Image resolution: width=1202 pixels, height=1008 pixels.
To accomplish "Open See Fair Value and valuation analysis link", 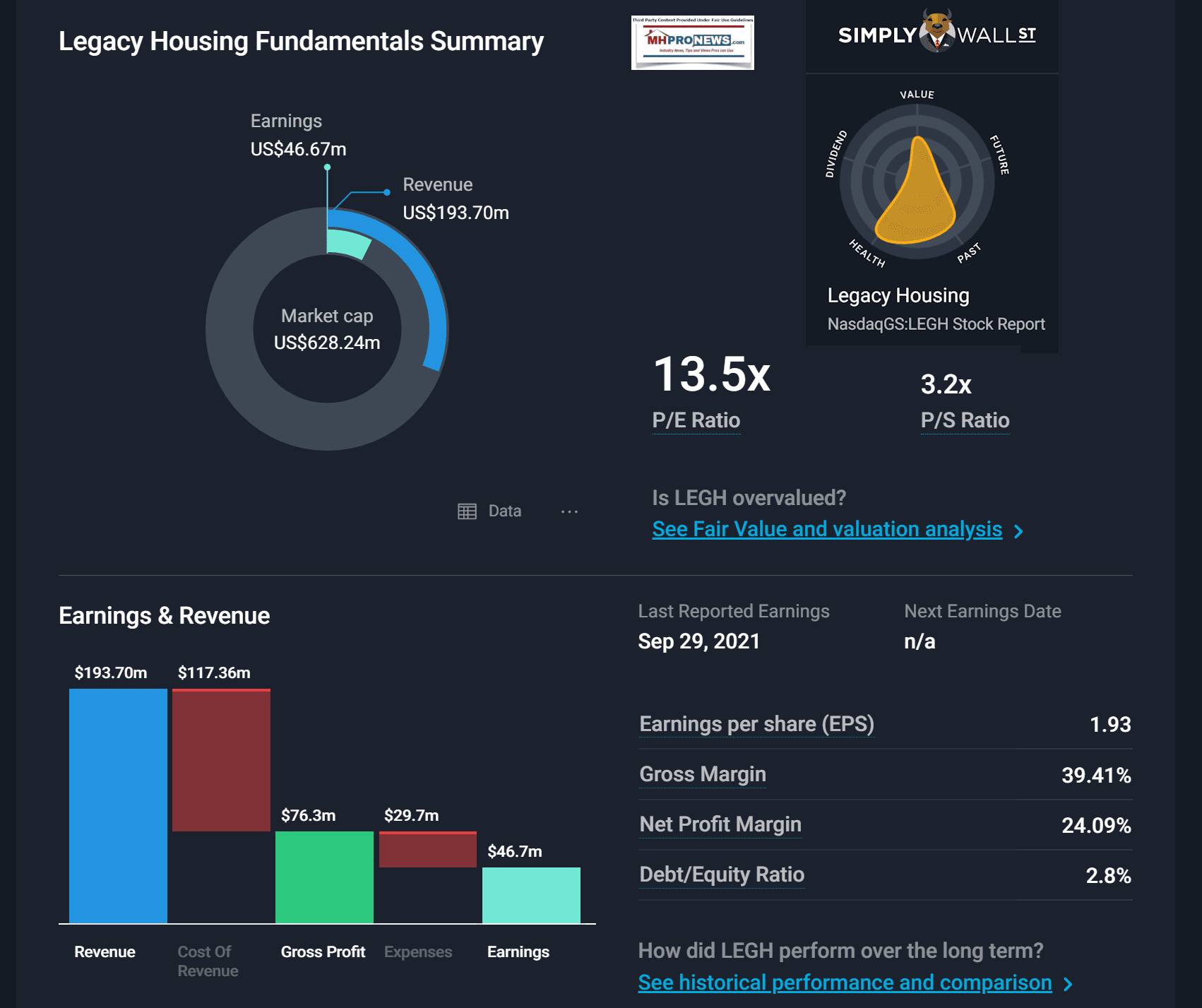I will coord(827,529).
